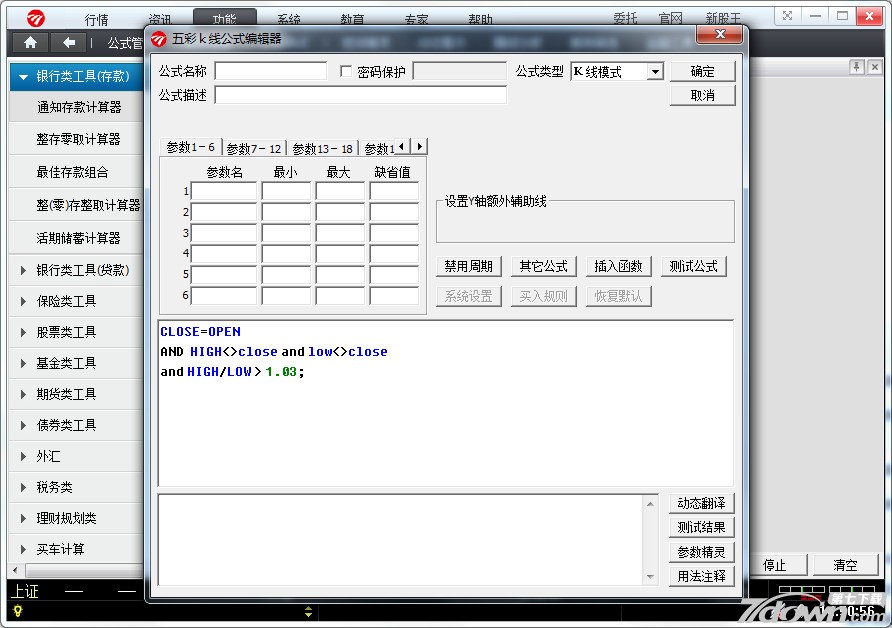Close the right side panel
This screenshot has width=892, height=628.
[x=875, y=67]
